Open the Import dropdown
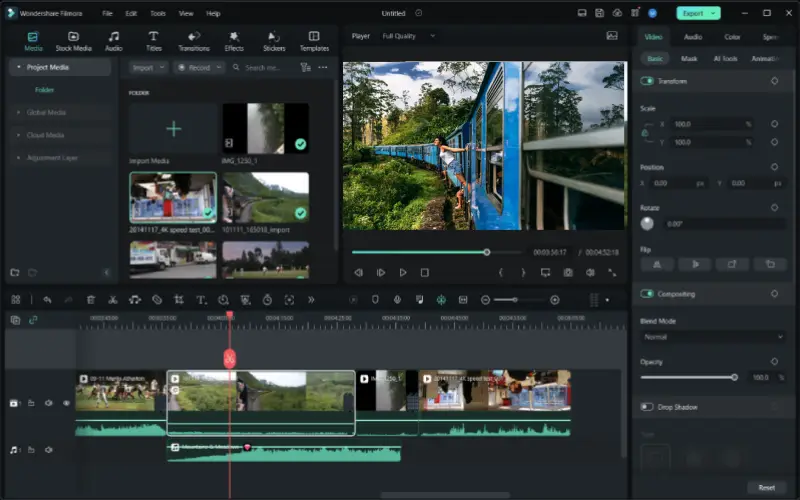The width and height of the screenshot is (800, 500). click(148, 67)
